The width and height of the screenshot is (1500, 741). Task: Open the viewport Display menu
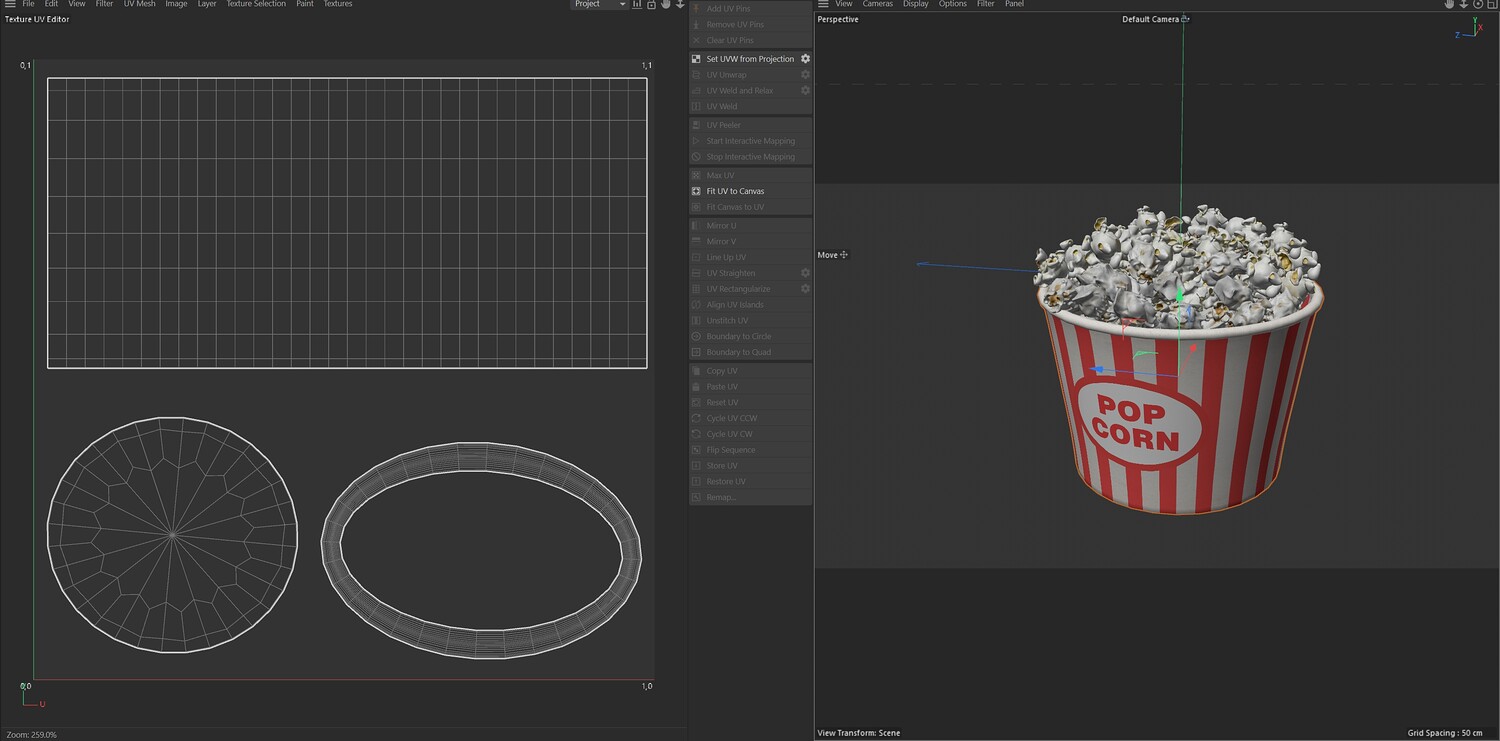915,4
